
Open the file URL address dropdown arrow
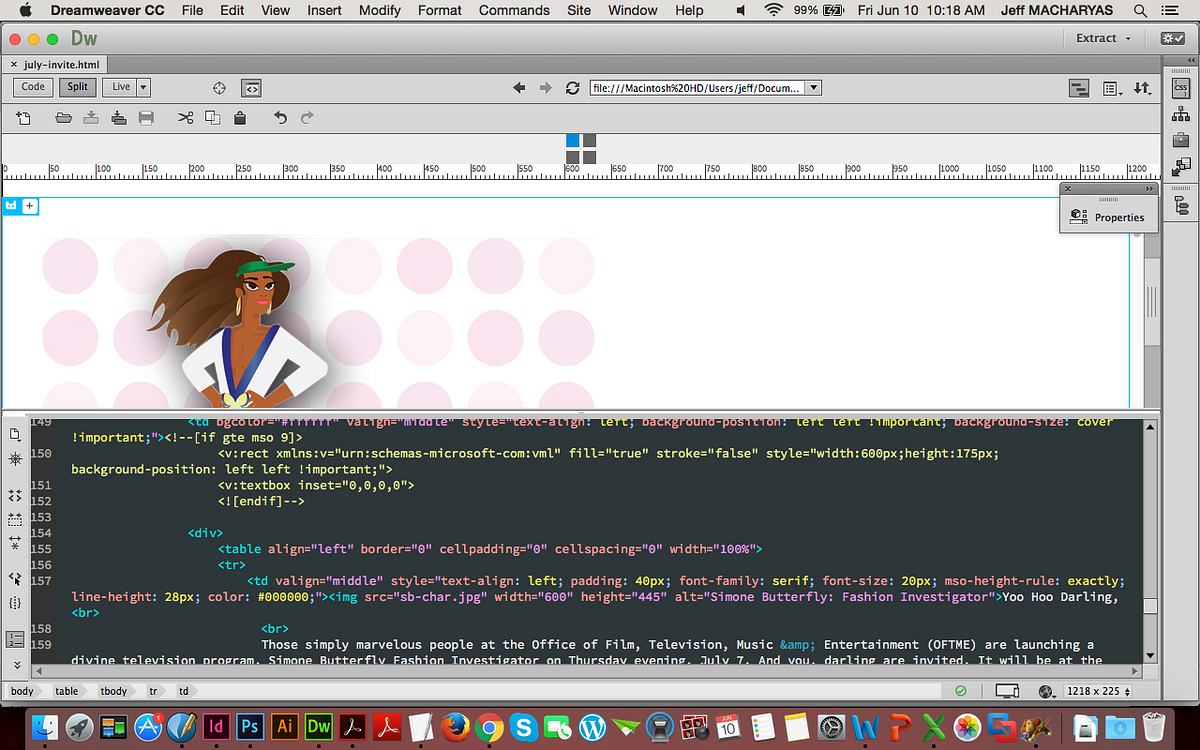tap(813, 88)
